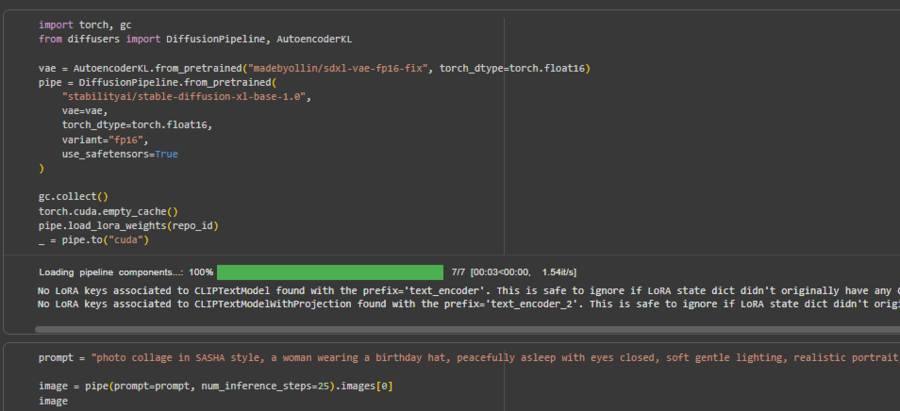The height and width of the screenshot is (411, 900).
Task: Click the "7/7" progress counter text
Action: 459,272
